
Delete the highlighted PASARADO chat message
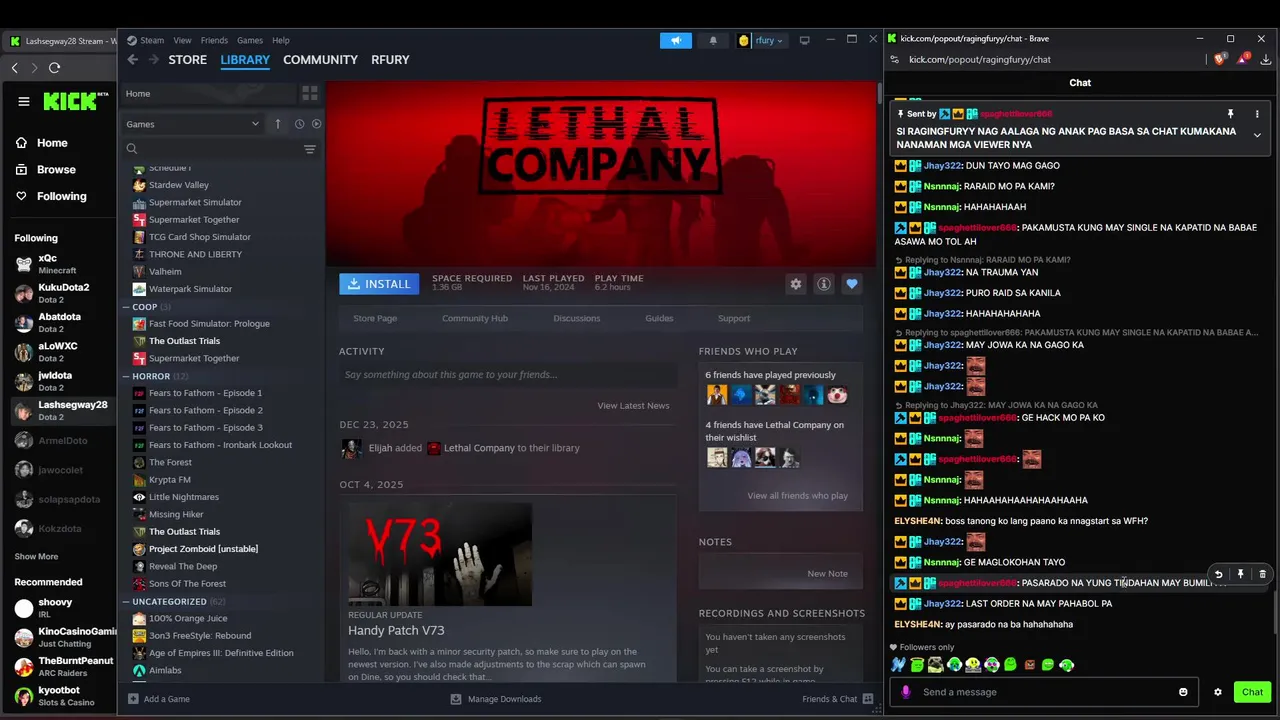(1262, 574)
